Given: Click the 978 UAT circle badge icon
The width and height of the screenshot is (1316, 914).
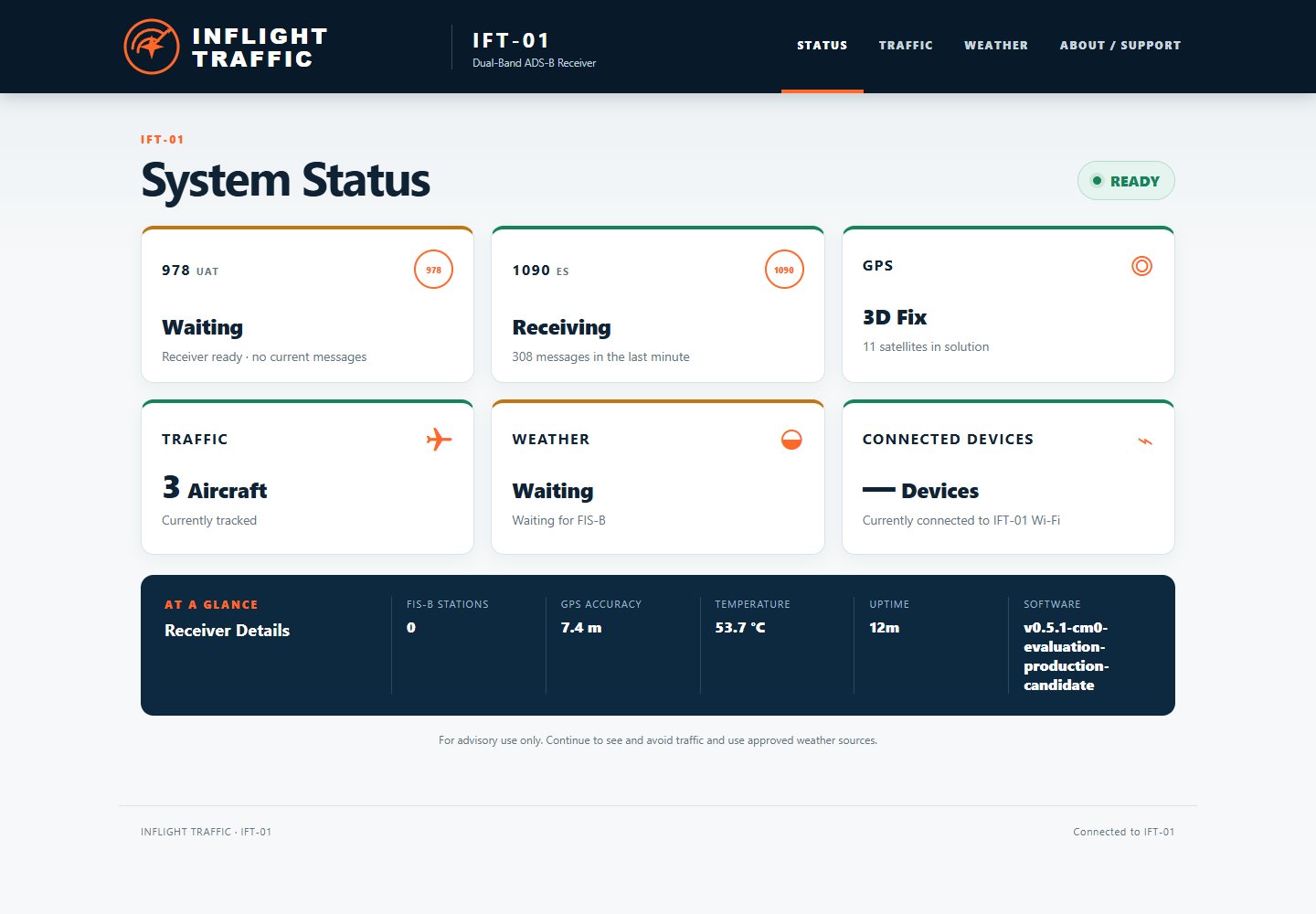Looking at the screenshot, I should coord(433,270).
